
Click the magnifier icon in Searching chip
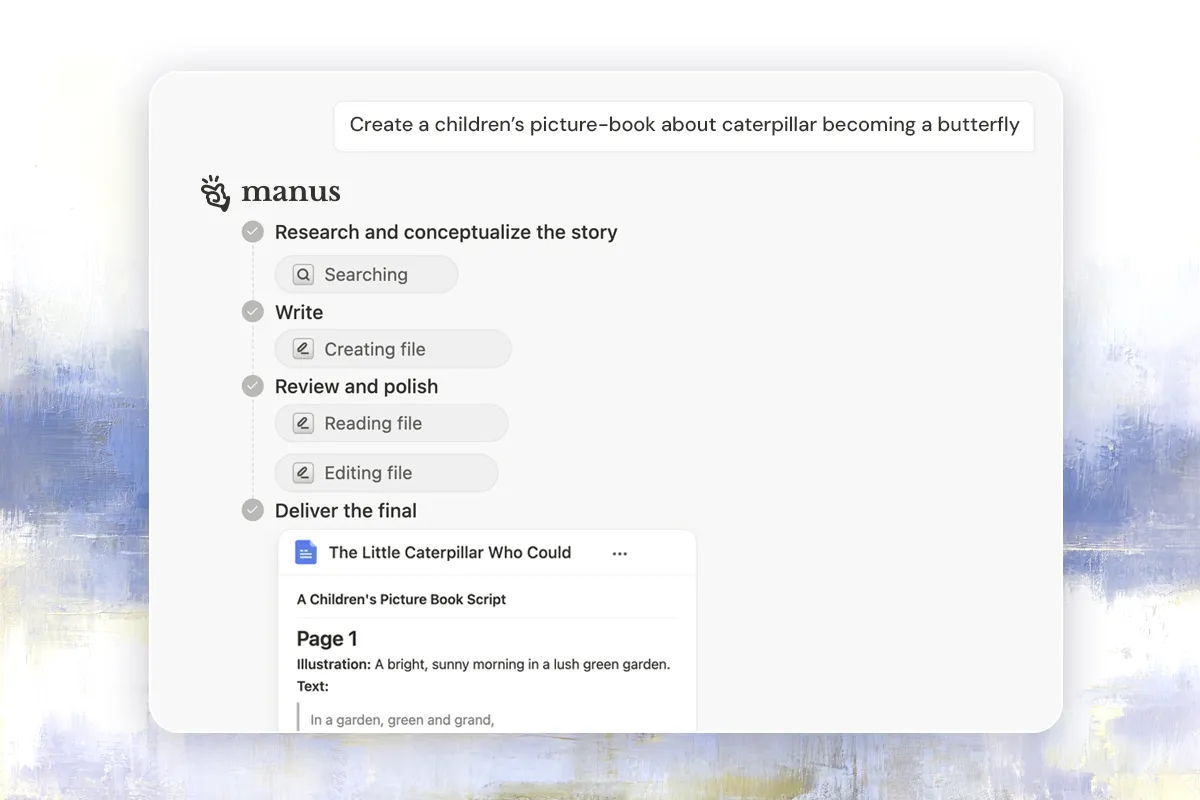[303, 275]
